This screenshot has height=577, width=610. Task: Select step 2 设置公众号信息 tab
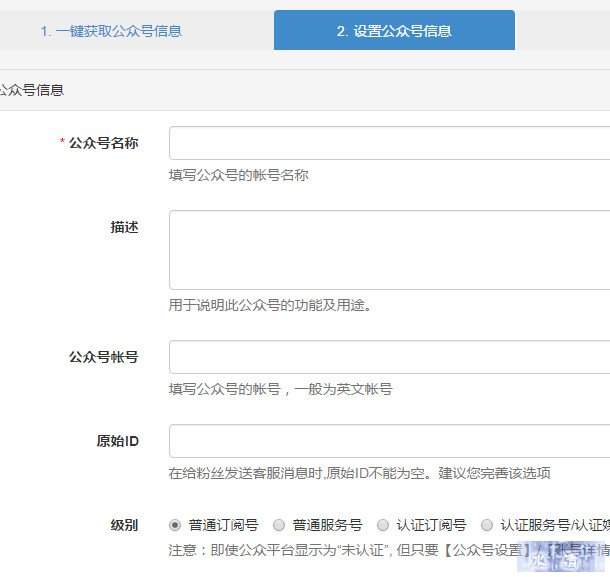click(x=394, y=30)
